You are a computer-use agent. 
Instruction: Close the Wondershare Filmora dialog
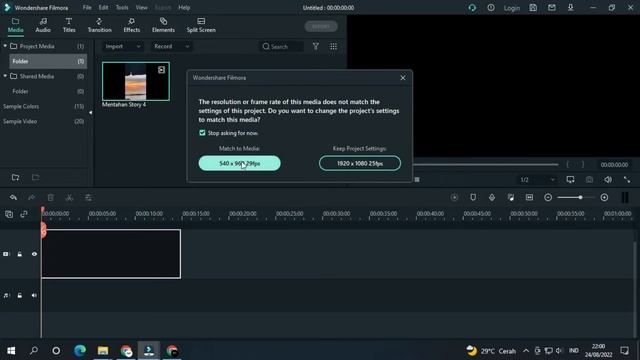coord(403,78)
